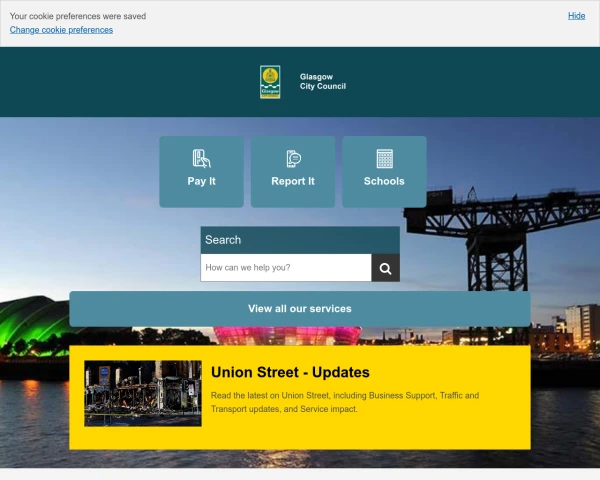Image resolution: width=600 pixels, height=480 pixels.
Task: Open View all our services
Action: (300, 309)
